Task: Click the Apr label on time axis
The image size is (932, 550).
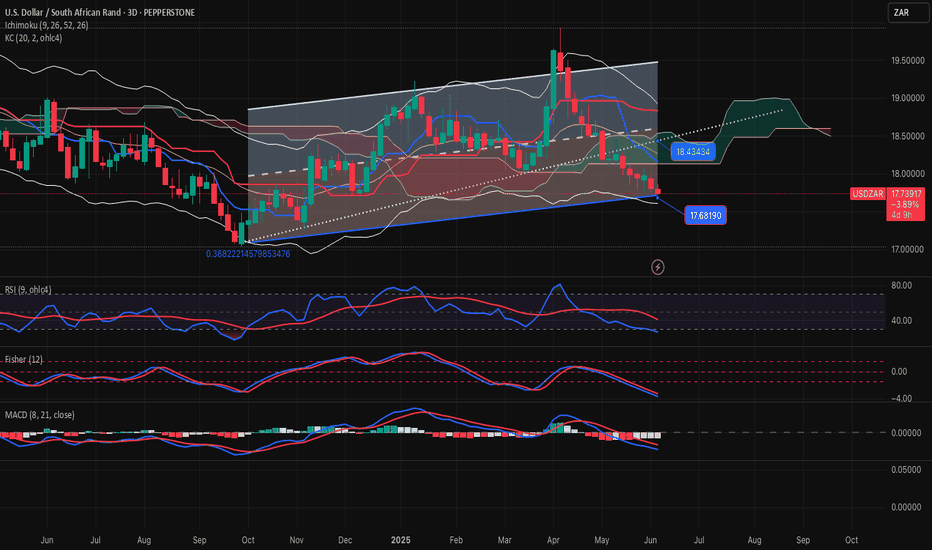Action: 553,540
